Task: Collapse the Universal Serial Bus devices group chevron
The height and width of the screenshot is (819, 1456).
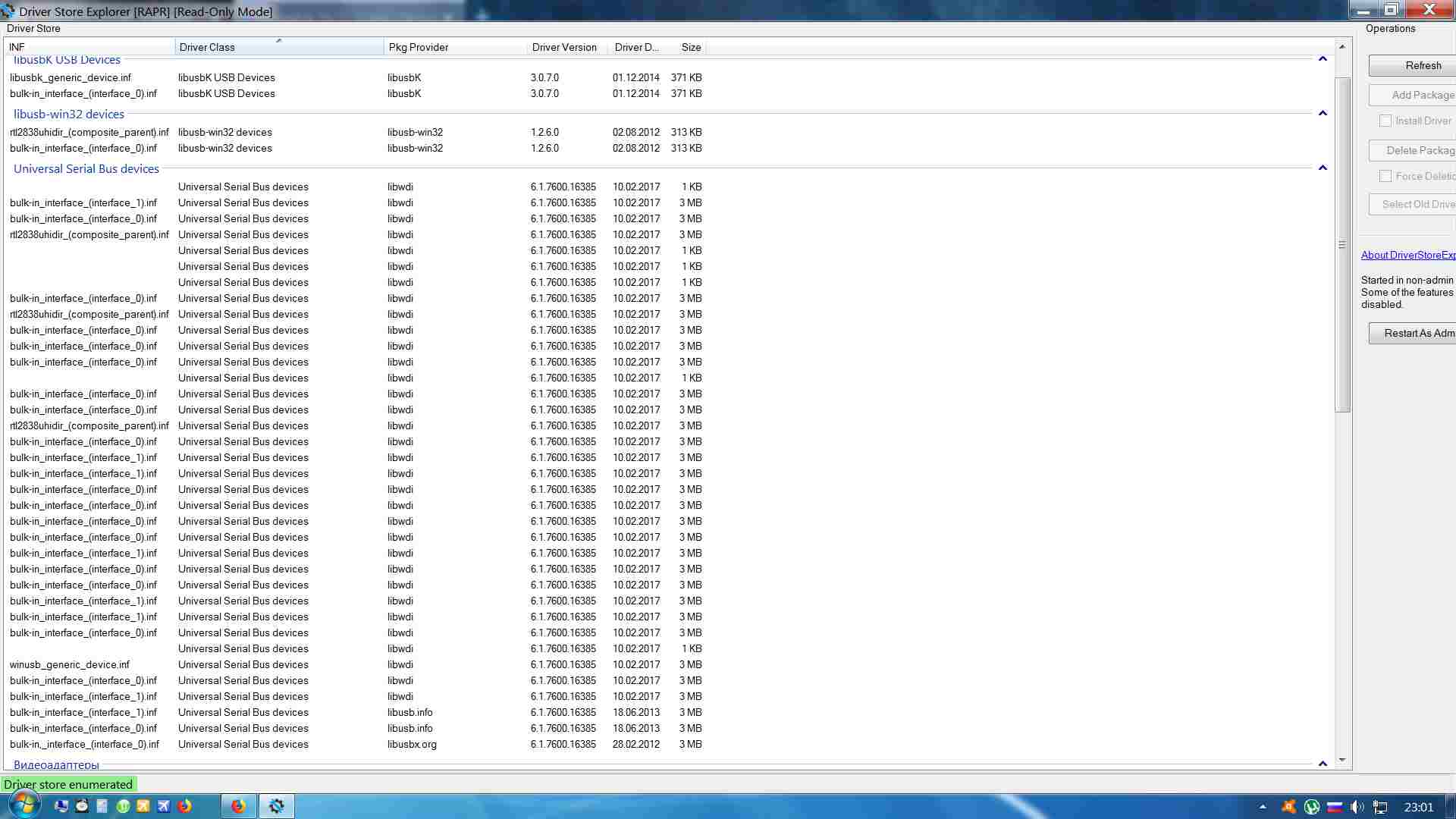Action: click(1323, 168)
